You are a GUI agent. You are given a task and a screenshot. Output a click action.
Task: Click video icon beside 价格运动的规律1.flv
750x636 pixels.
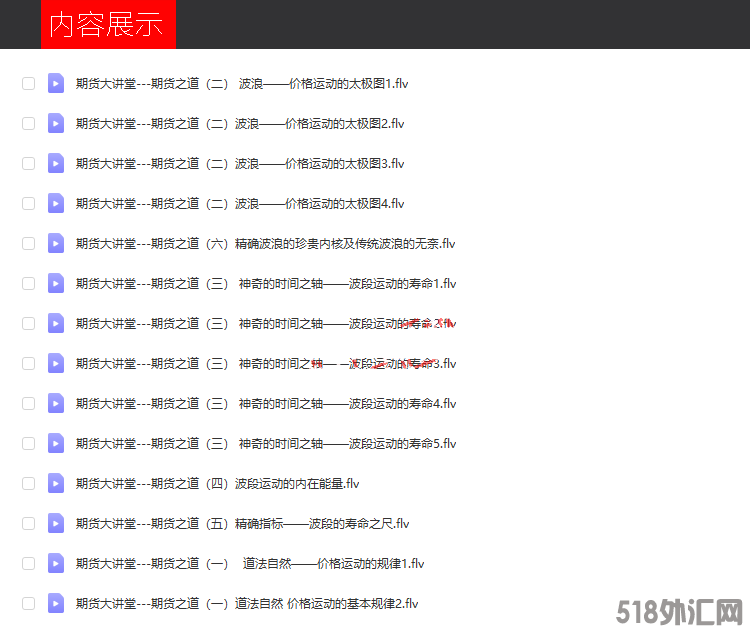click(x=56, y=564)
